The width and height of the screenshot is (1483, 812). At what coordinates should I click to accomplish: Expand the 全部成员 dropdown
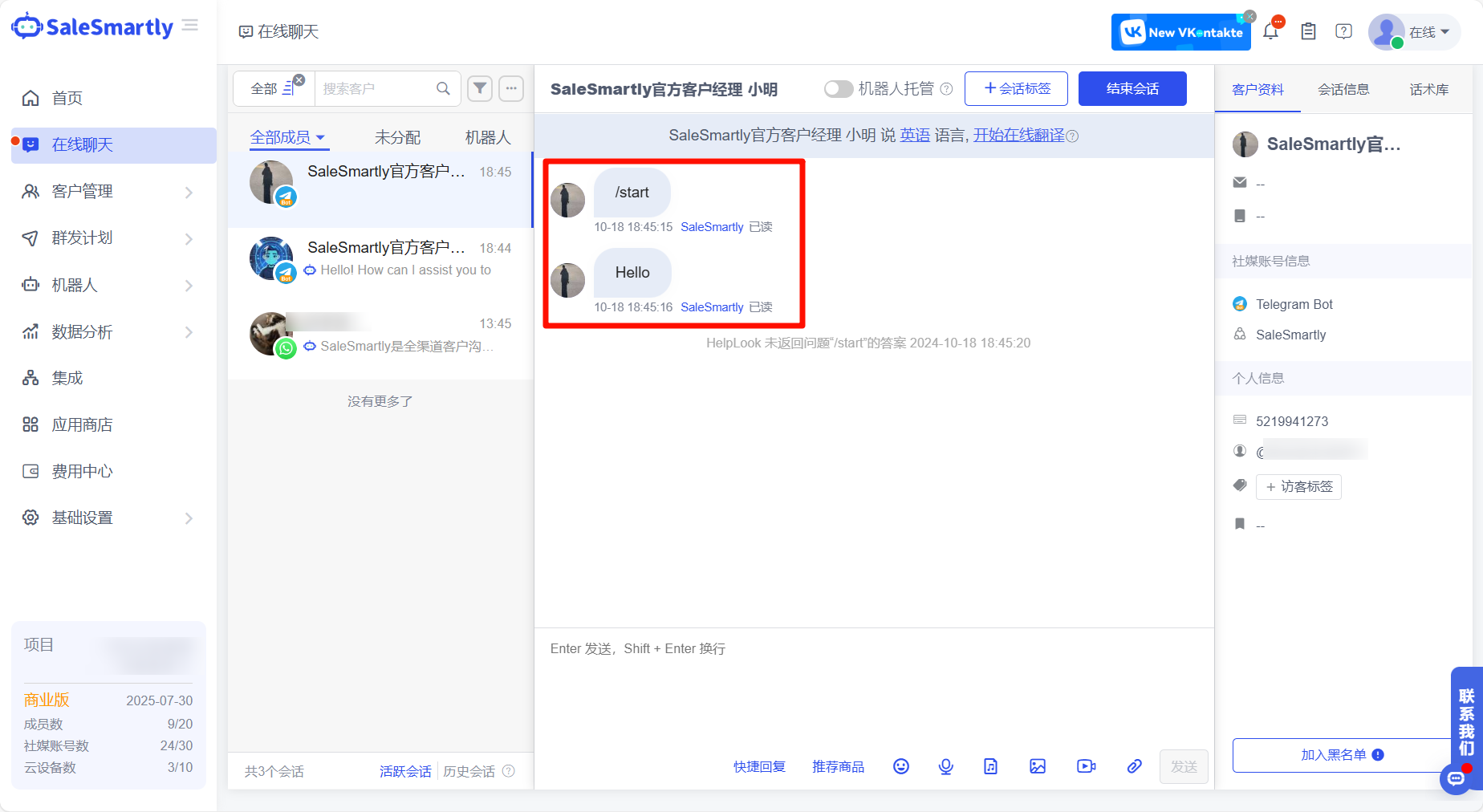(x=288, y=136)
